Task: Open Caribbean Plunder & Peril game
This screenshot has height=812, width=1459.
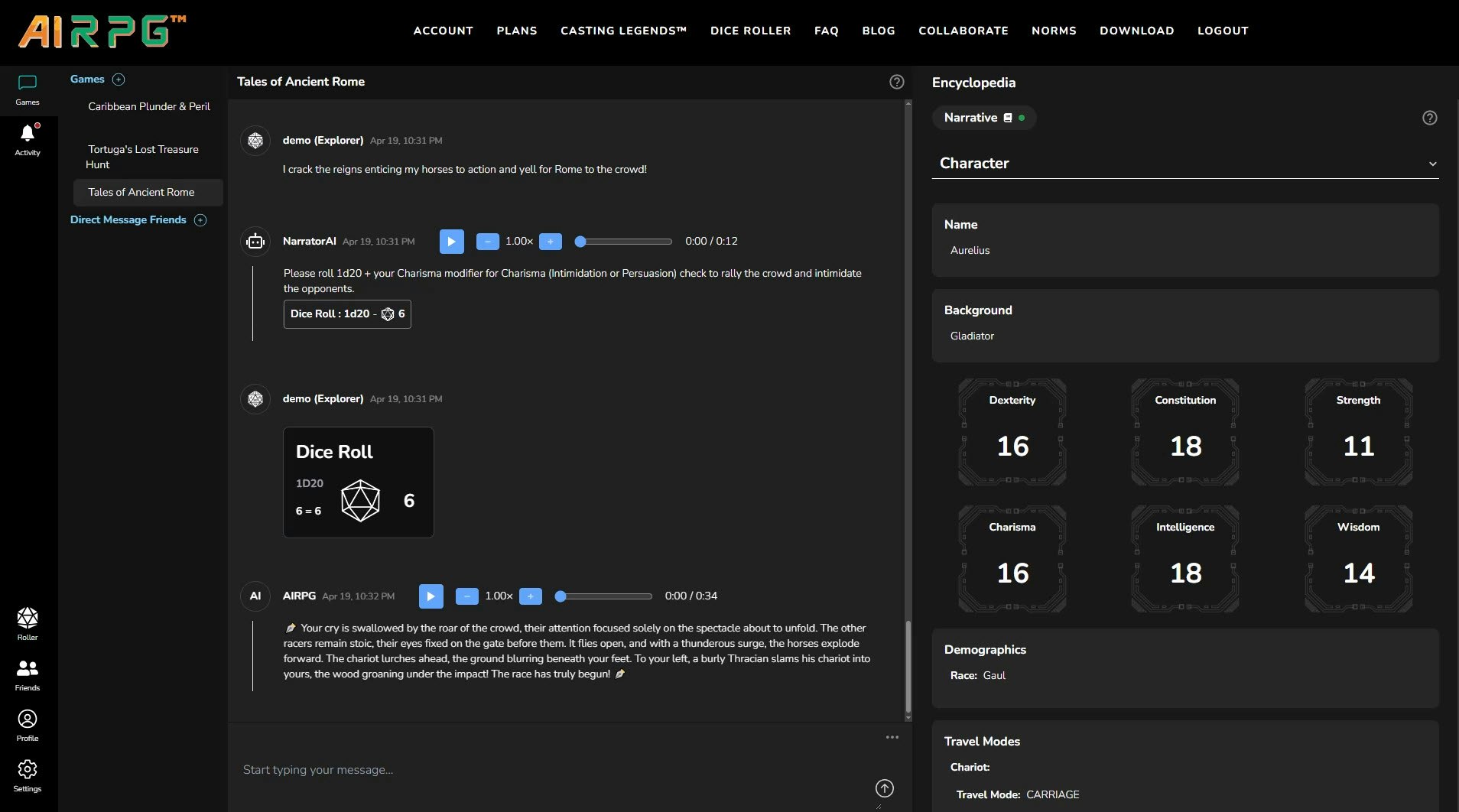Action: (148, 107)
